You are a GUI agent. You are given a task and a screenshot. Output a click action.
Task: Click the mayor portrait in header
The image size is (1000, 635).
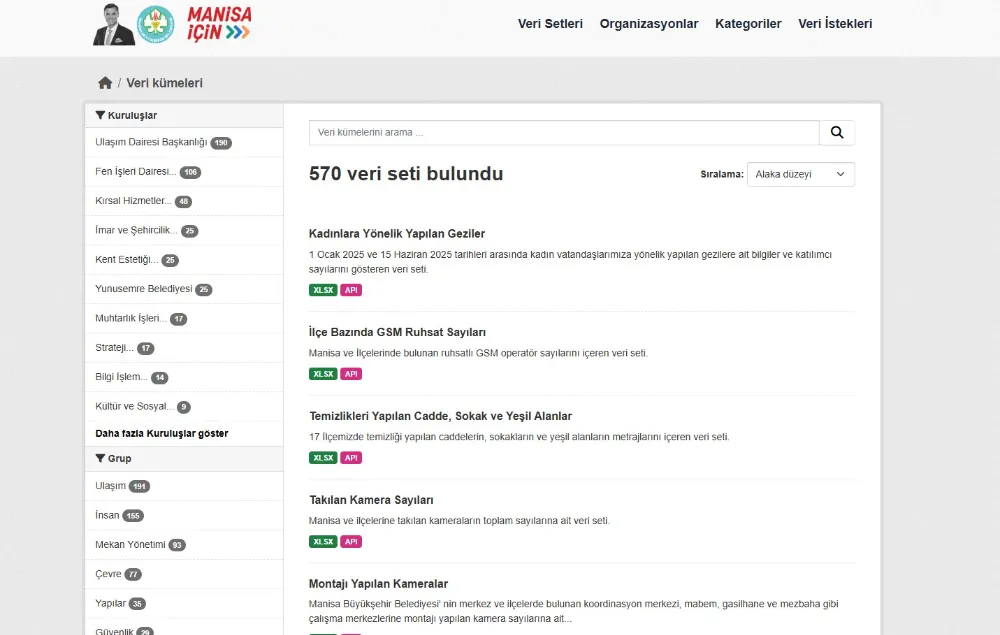(113, 25)
